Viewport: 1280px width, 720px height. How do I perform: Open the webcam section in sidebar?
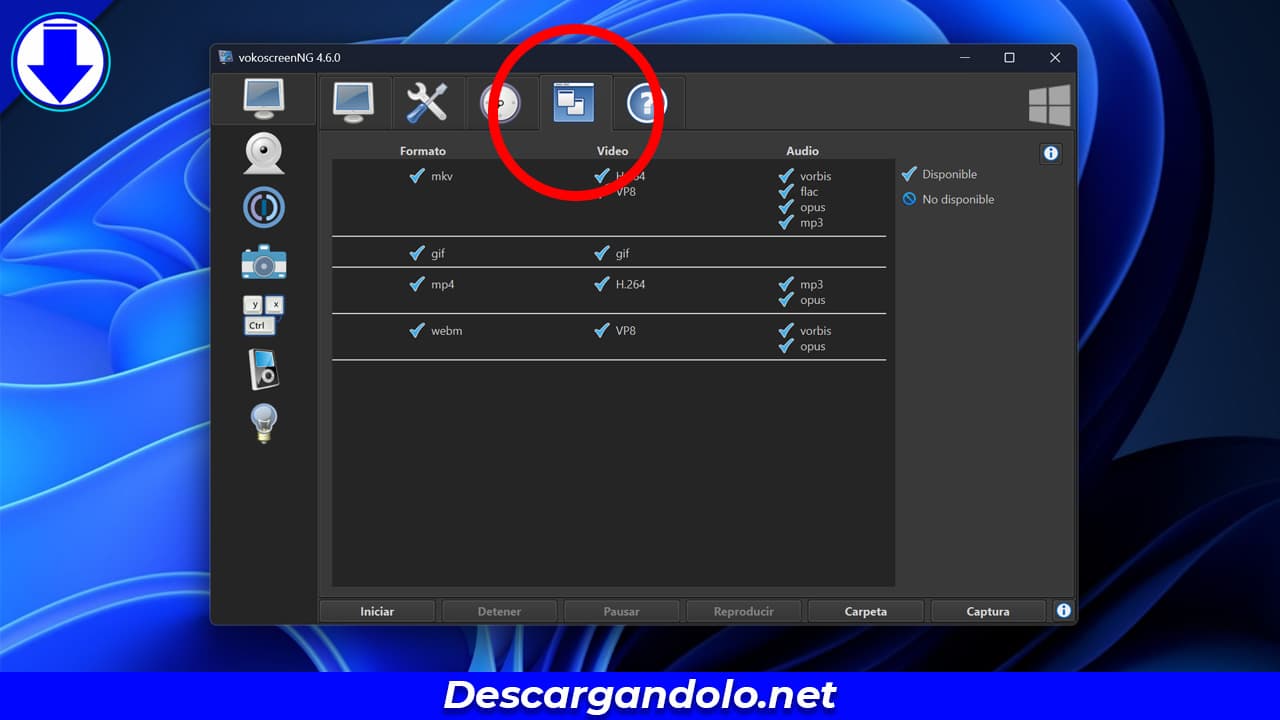click(x=264, y=154)
